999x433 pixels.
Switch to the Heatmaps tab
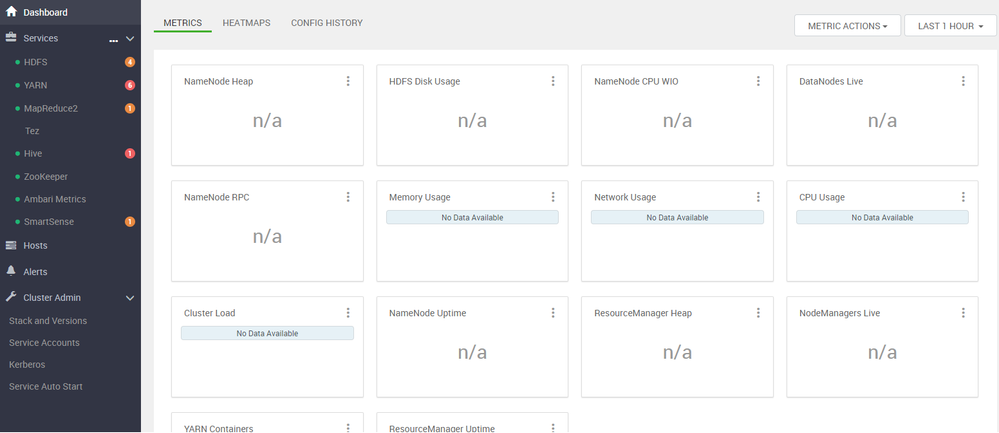(x=246, y=22)
